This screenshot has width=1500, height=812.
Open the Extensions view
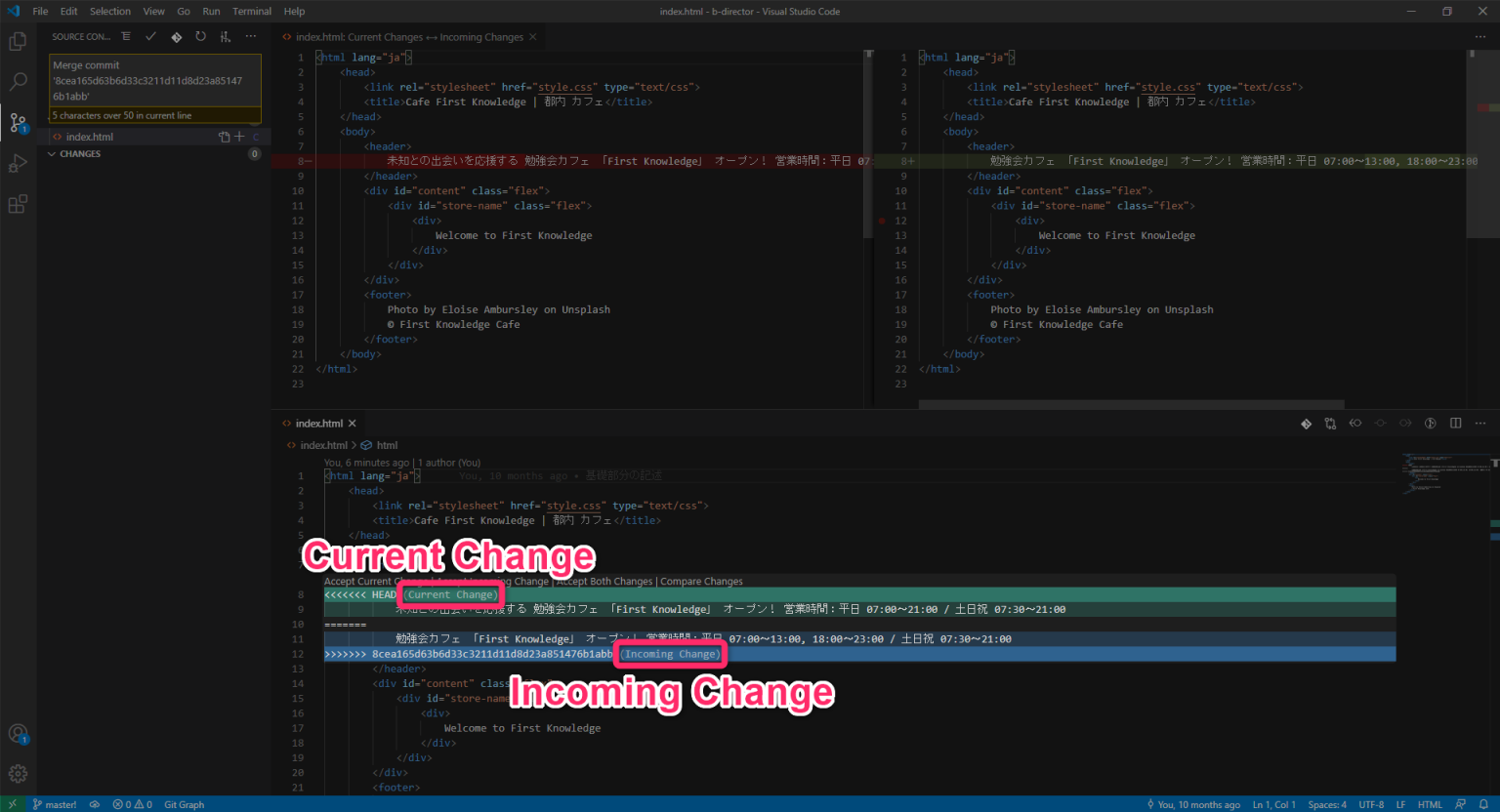(18, 203)
